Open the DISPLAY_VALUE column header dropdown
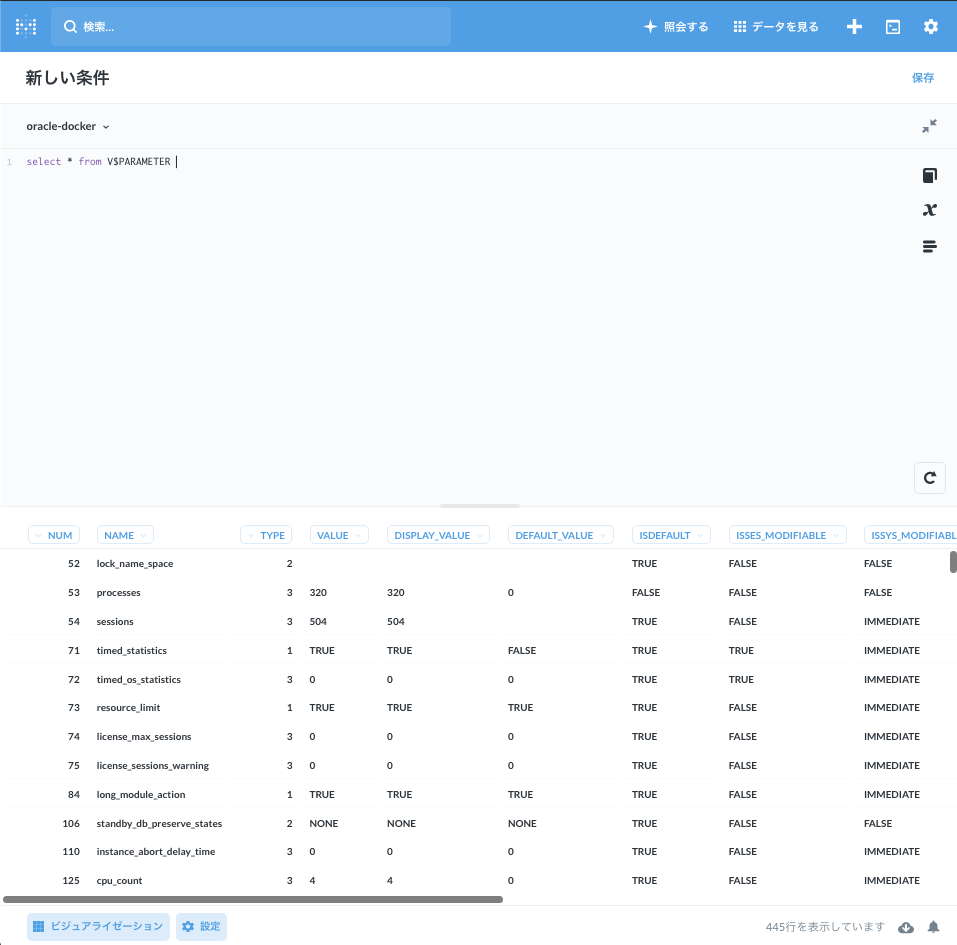The width and height of the screenshot is (957, 945). (438, 535)
